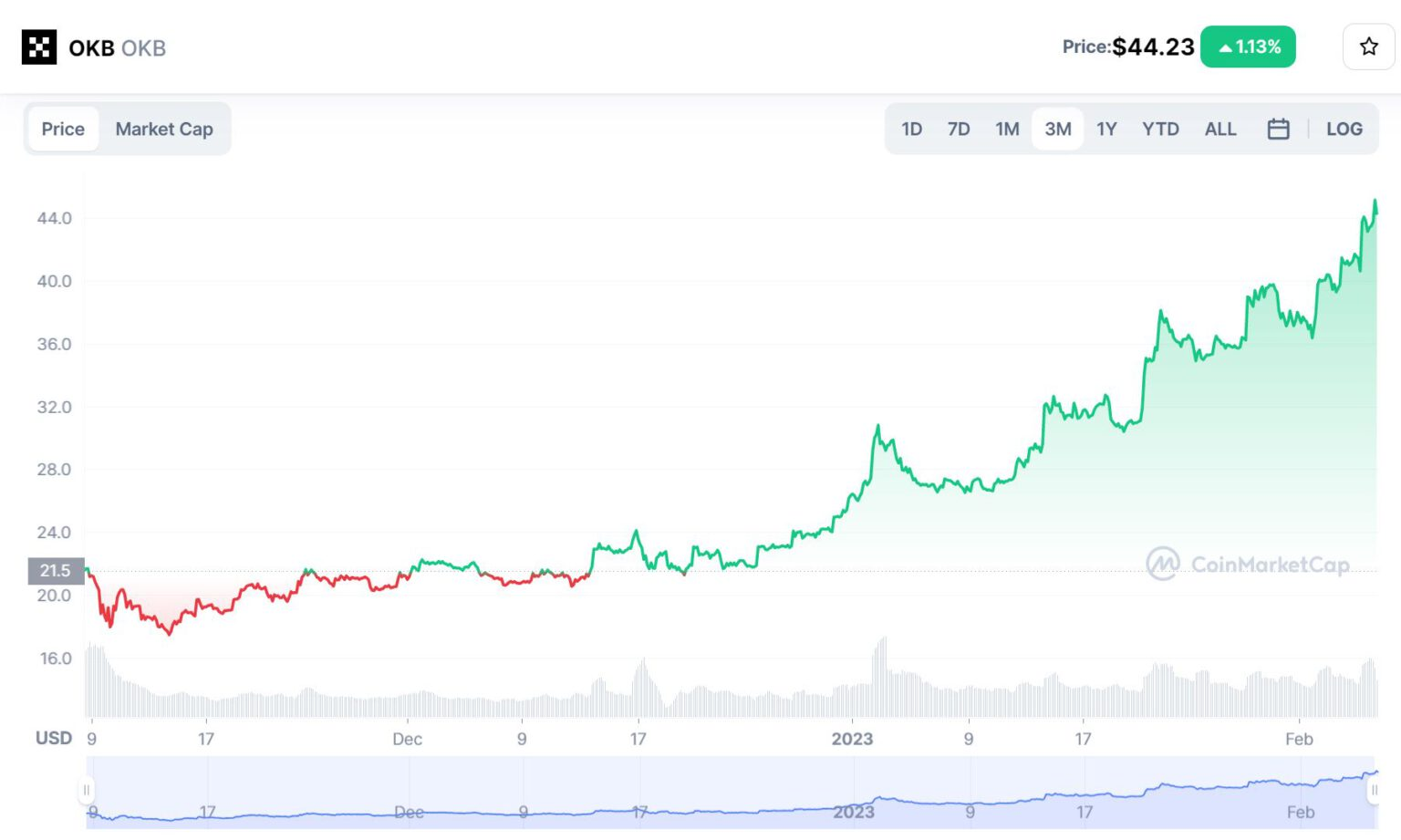Open the calendar date range picker
Image resolution: width=1401 pixels, height=840 pixels.
click(x=1278, y=130)
